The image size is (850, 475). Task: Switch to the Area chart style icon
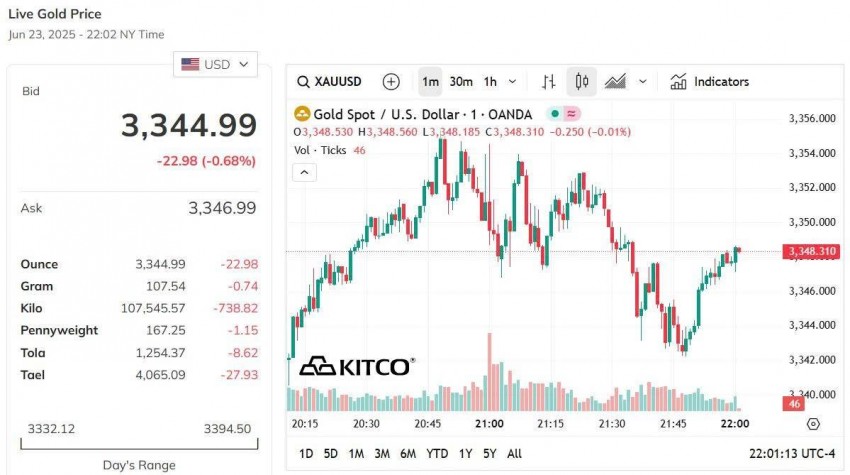(x=616, y=82)
